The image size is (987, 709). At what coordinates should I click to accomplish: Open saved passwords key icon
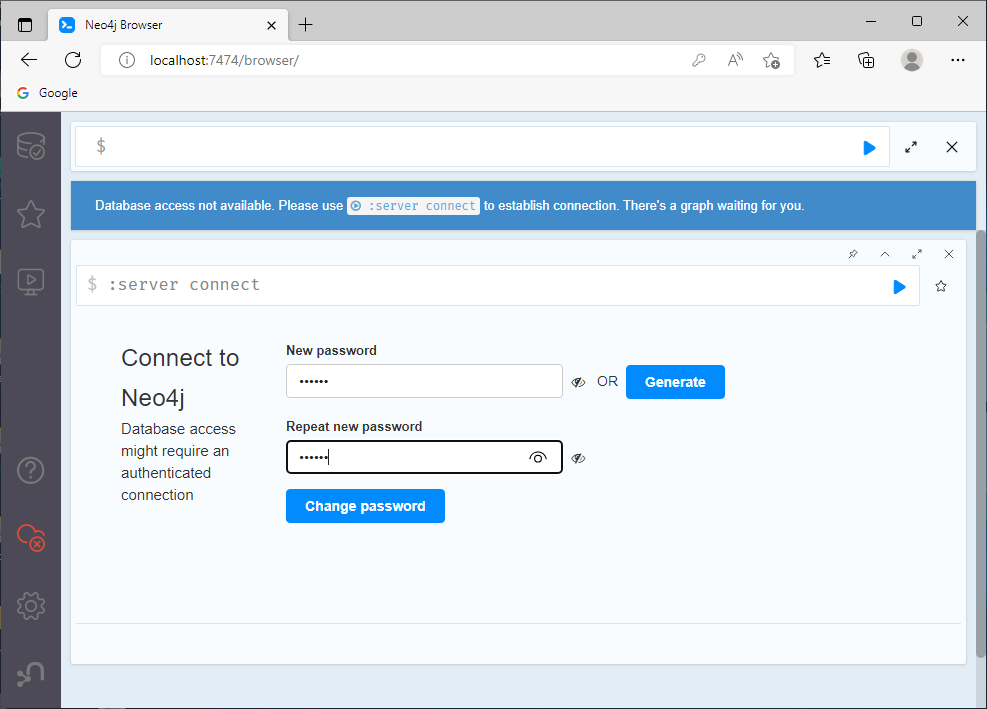coord(699,60)
